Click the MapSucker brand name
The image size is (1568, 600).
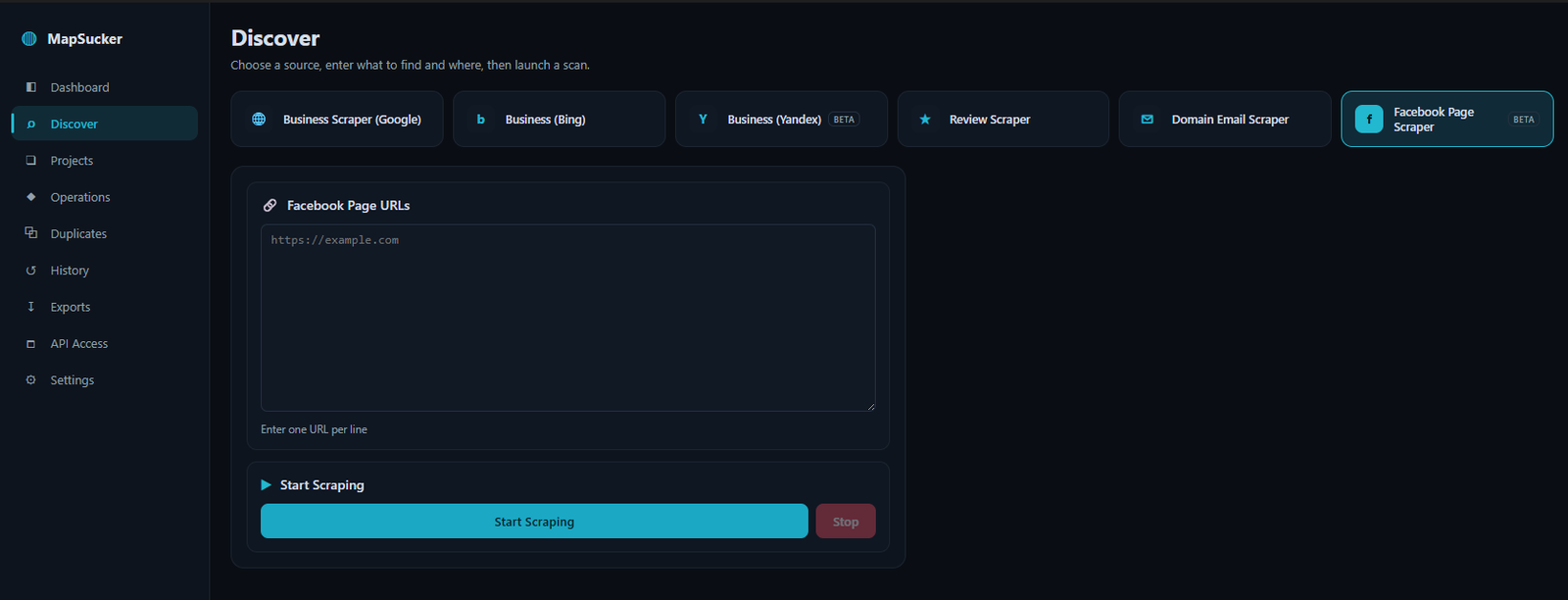coord(85,39)
